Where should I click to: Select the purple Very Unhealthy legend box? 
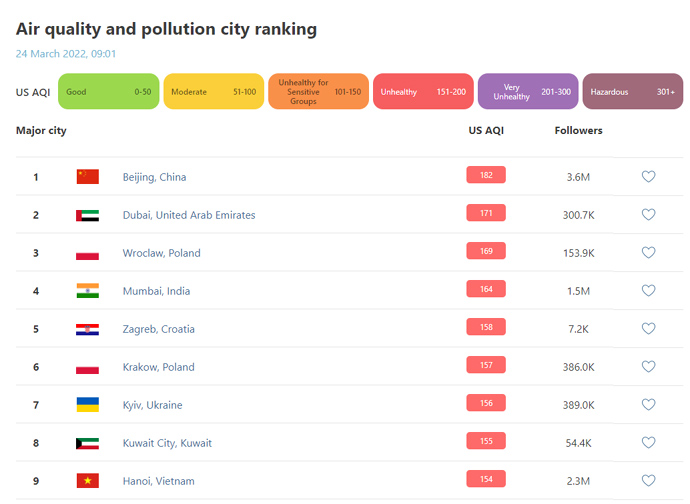(x=527, y=92)
